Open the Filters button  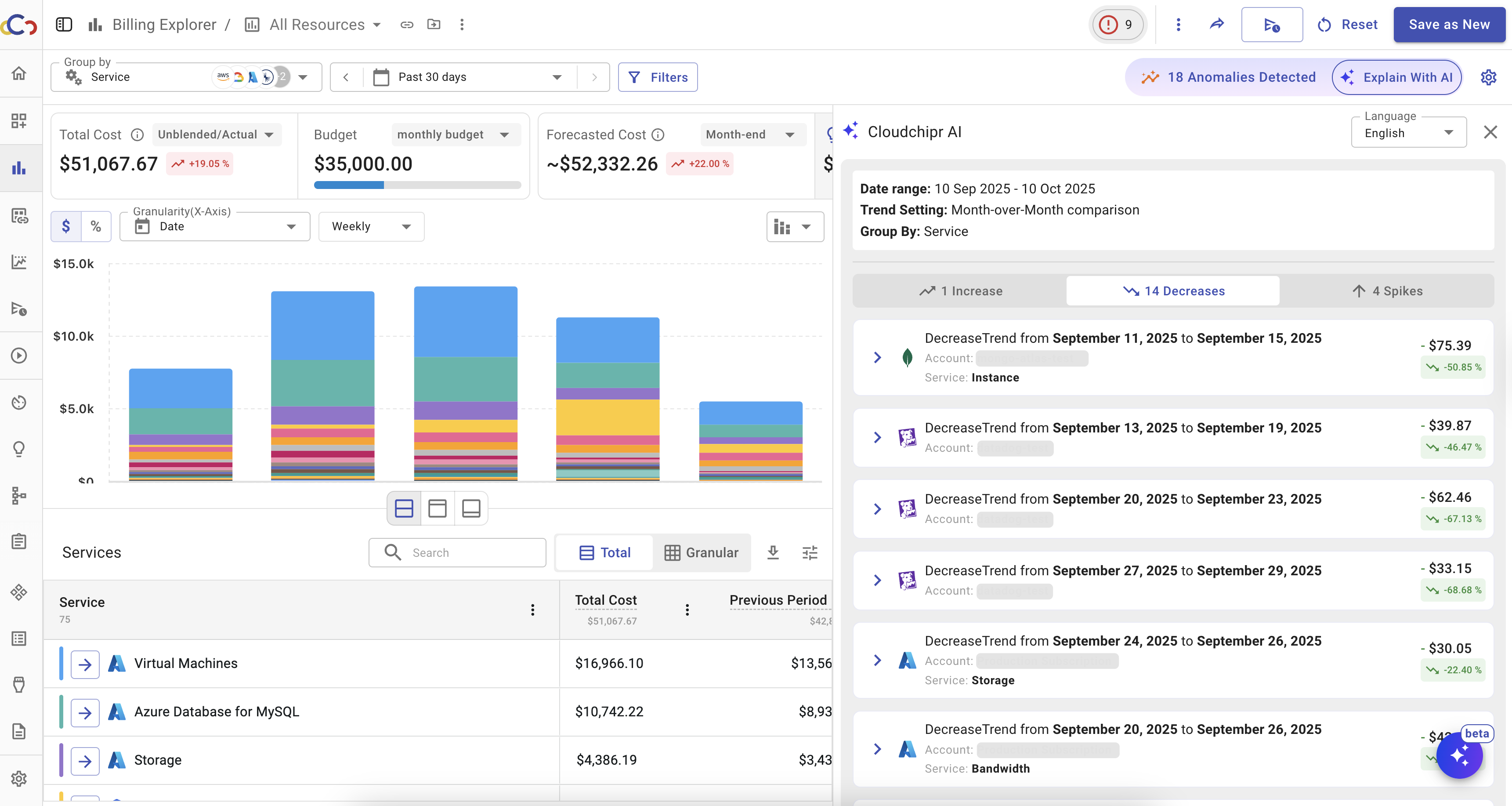(x=658, y=77)
